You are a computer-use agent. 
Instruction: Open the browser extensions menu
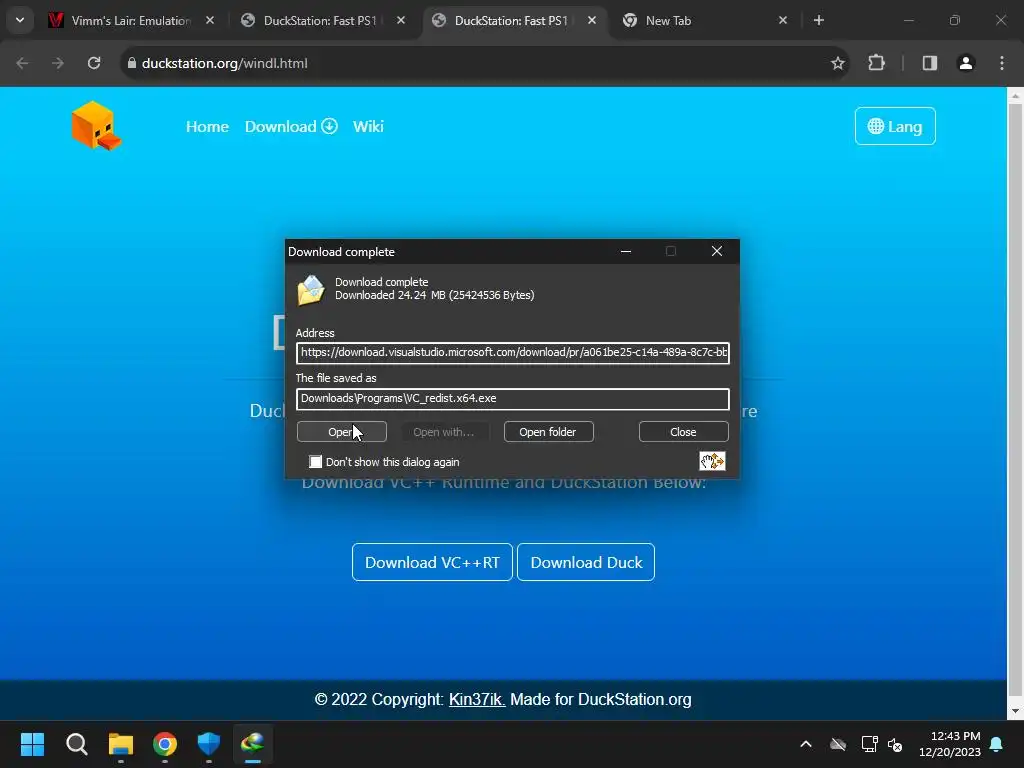(x=876, y=63)
